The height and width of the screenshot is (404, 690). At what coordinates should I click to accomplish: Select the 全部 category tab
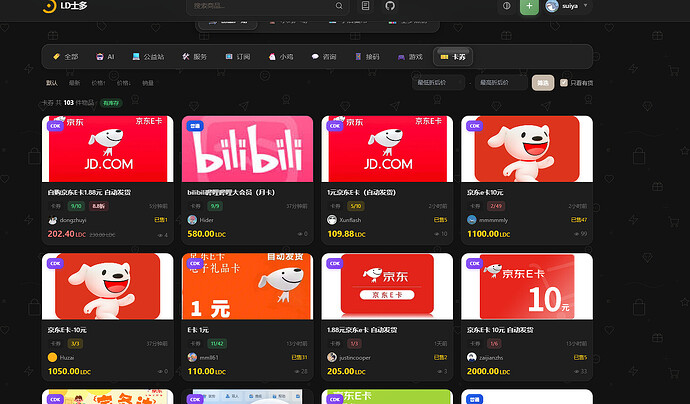coord(65,57)
